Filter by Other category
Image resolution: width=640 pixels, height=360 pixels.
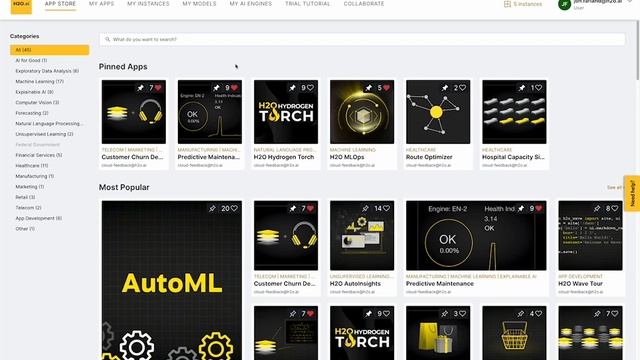click(25, 229)
